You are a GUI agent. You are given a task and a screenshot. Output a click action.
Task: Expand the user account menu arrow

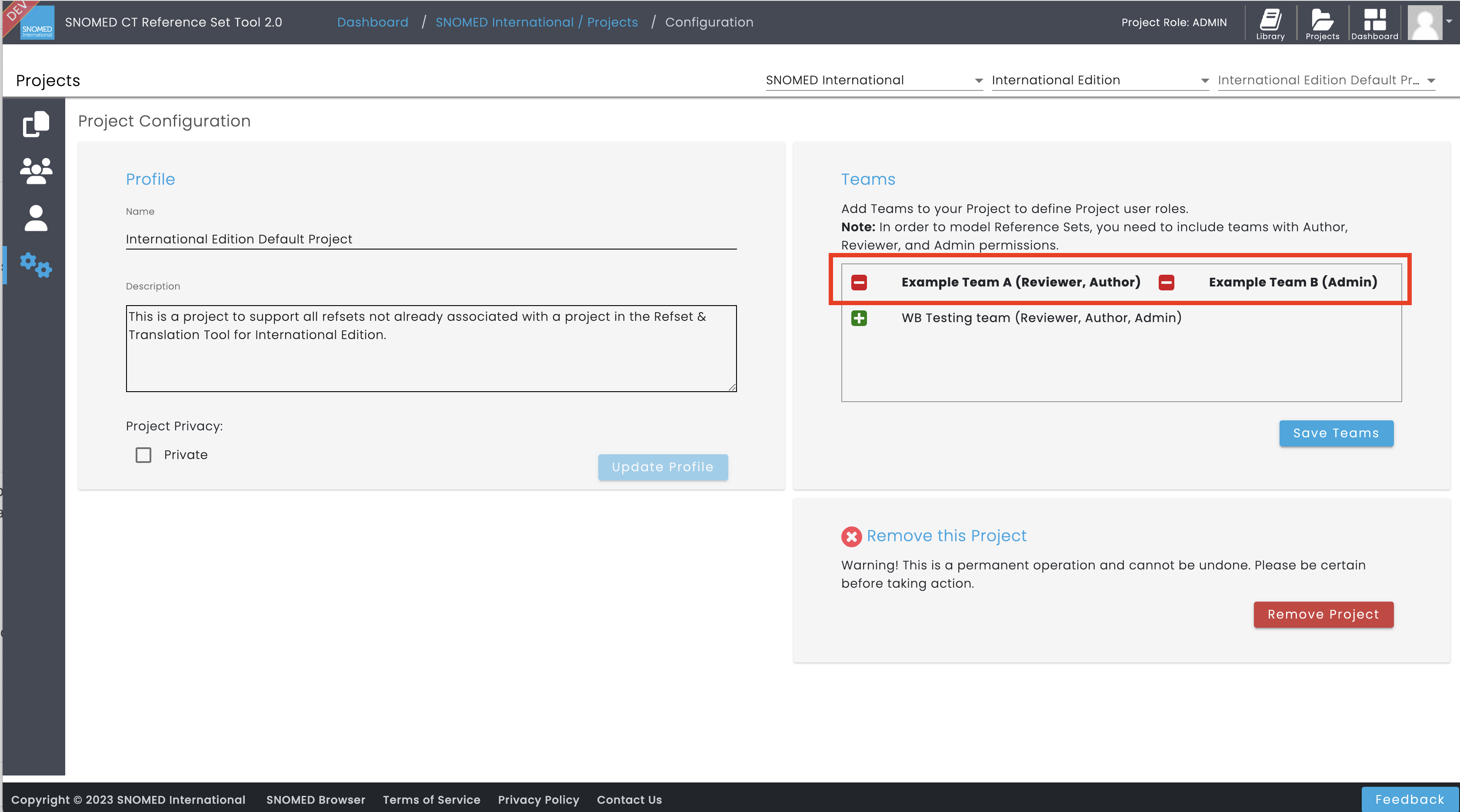point(1449,21)
